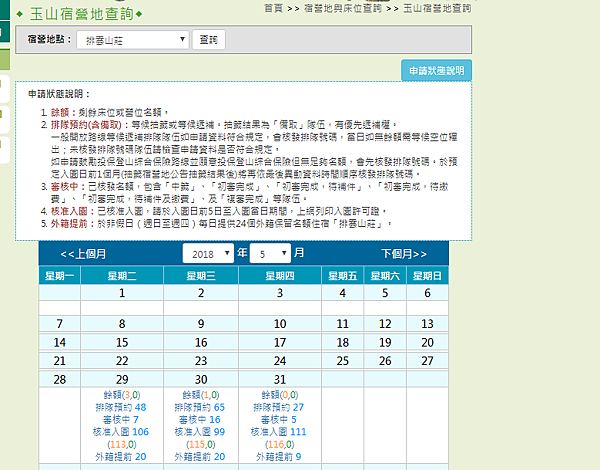Viewport: 600px width, 470px height.
Task: Click 宿營地與床位查詢 in the breadcrumb
Action: tap(343, 8)
